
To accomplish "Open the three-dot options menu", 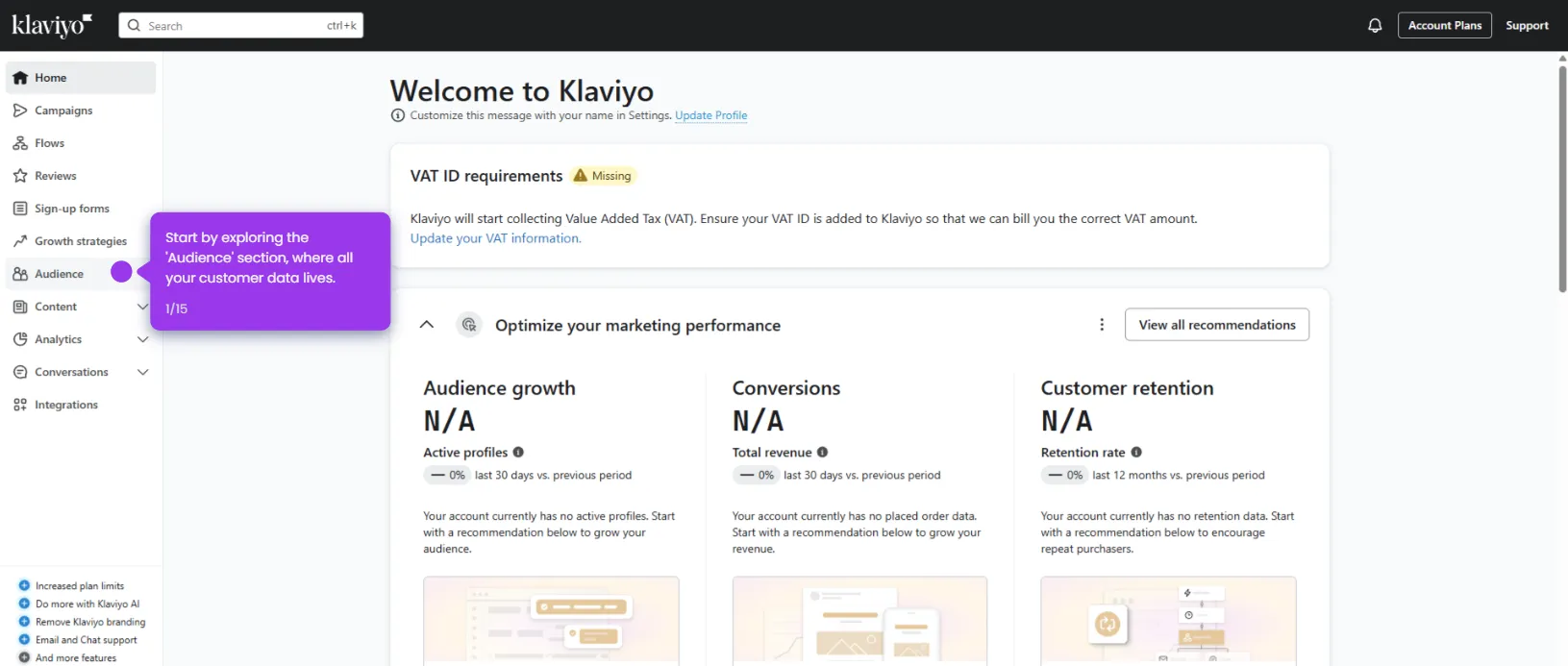I will pos(1102,325).
